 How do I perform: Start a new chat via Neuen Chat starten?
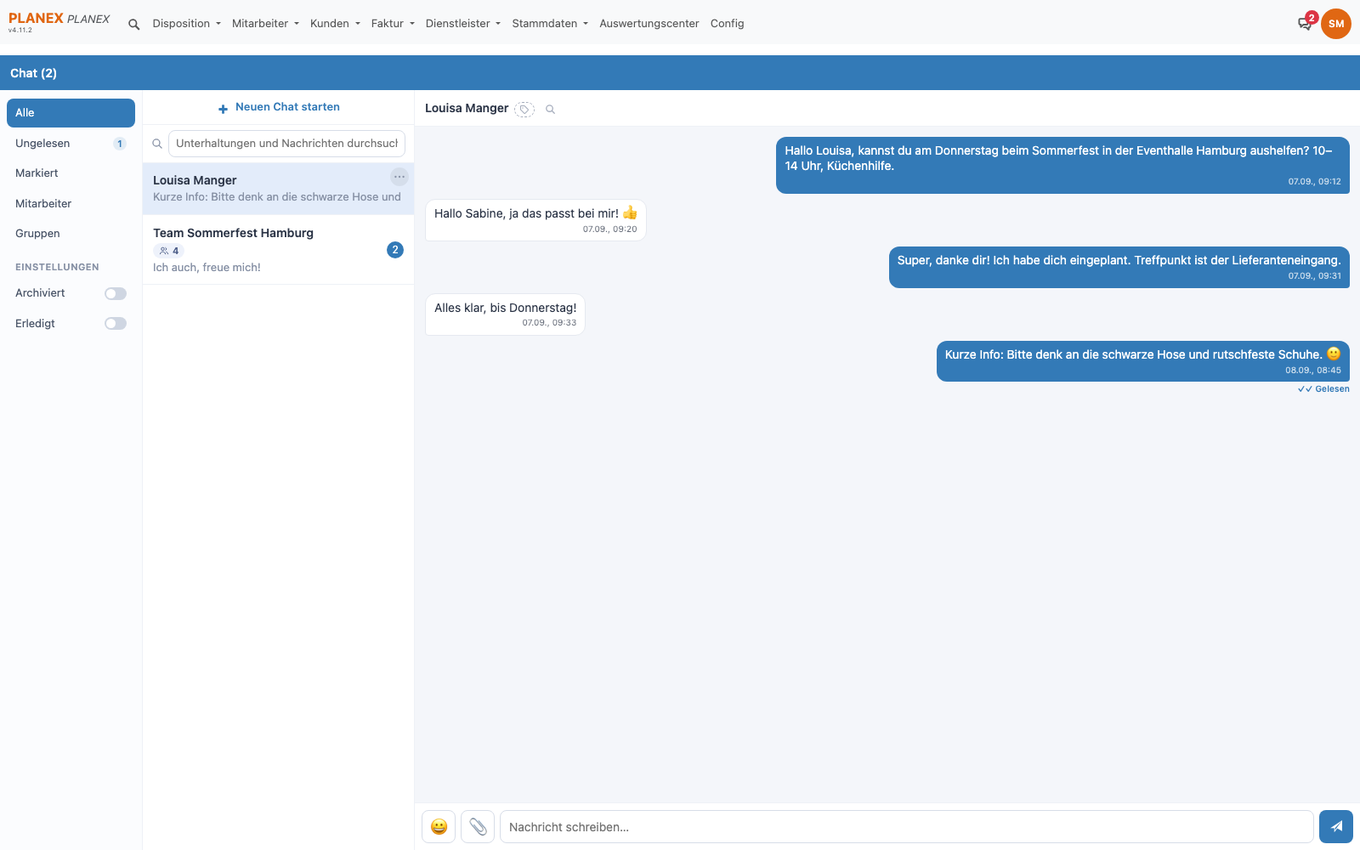278,107
